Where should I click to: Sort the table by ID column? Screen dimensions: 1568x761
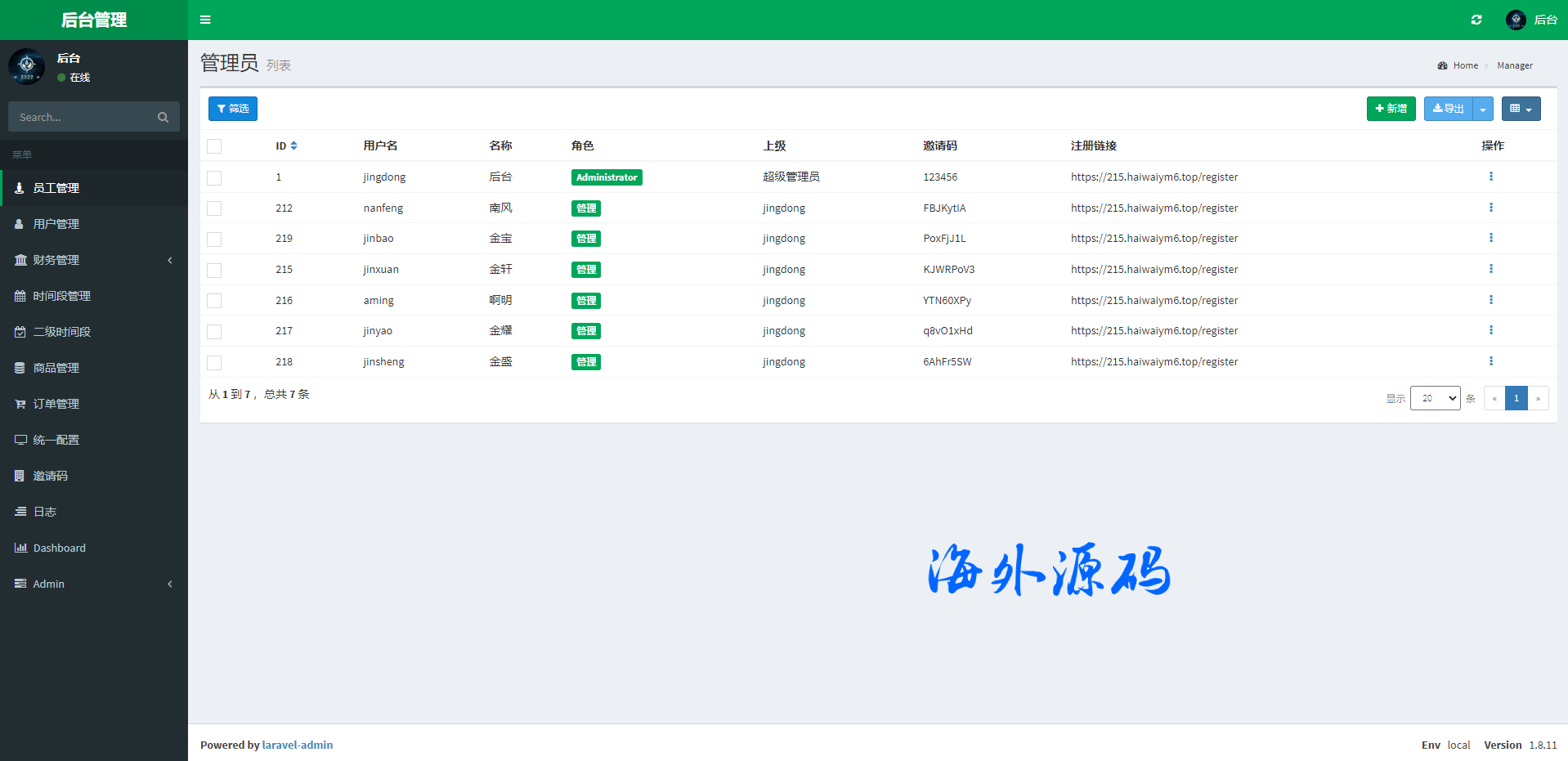[x=293, y=145]
